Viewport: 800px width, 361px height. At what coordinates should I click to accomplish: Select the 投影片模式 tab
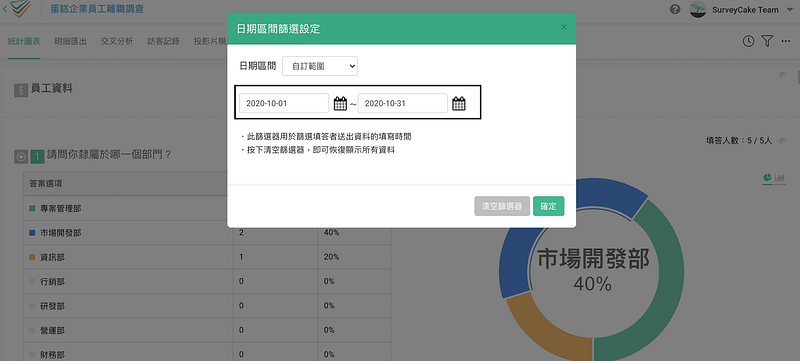(x=210, y=42)
